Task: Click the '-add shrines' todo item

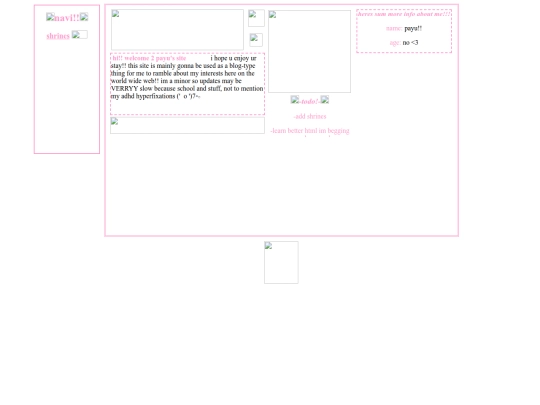Action: coord(310,116)
